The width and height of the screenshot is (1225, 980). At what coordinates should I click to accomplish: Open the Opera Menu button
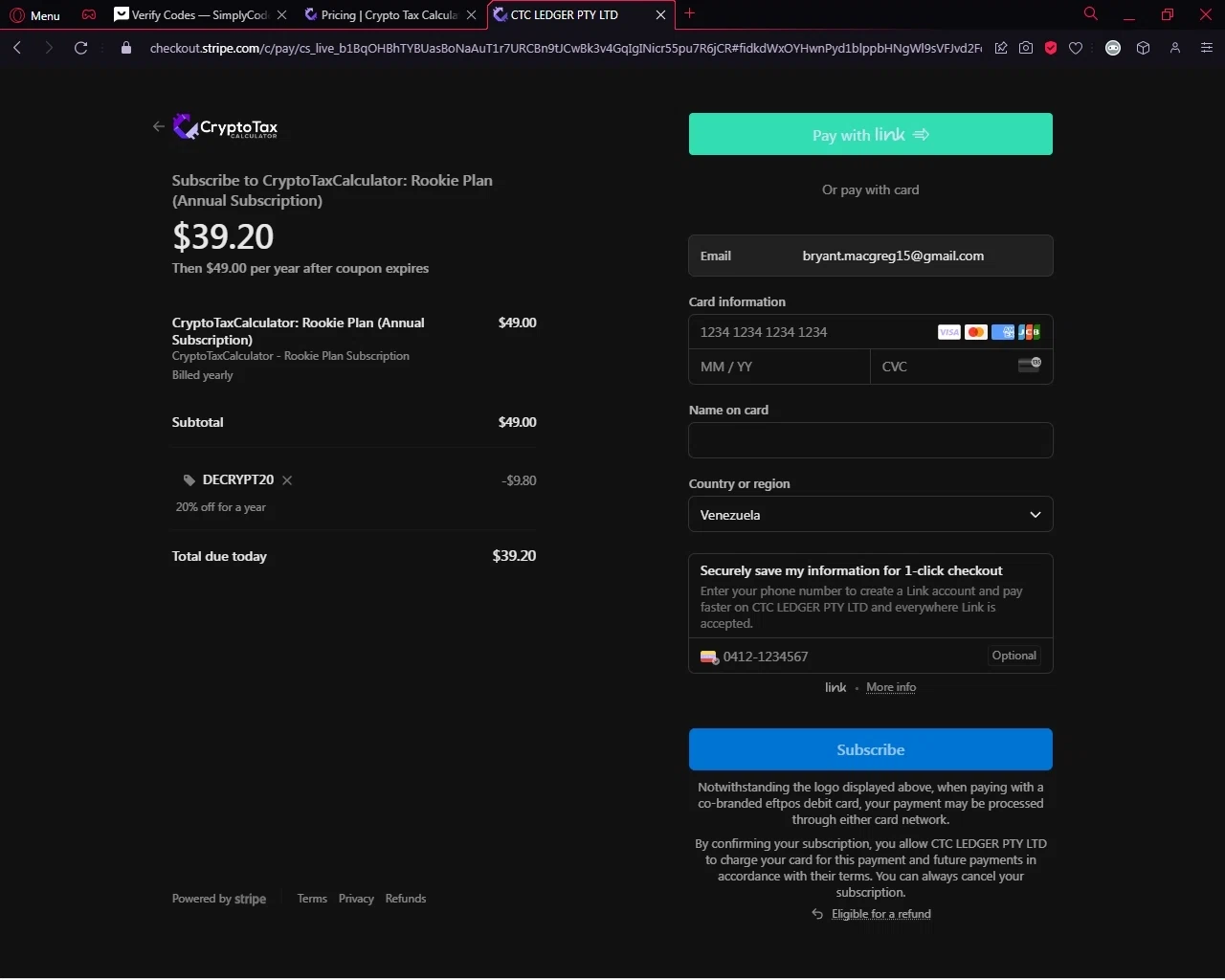point(34,15)
